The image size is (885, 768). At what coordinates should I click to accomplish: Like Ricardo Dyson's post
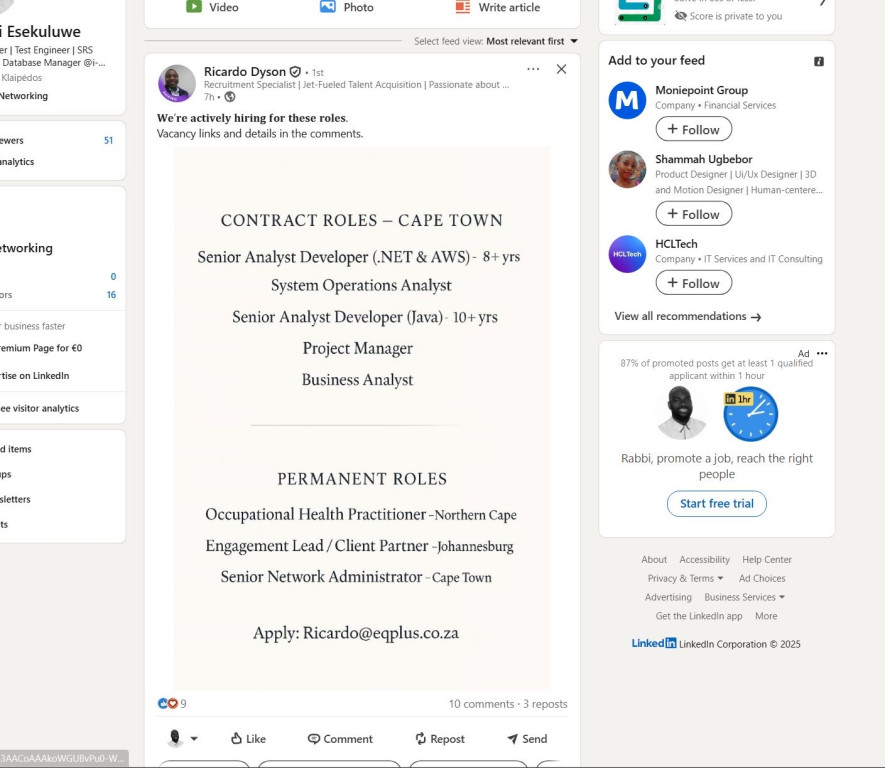click(248, 739)
